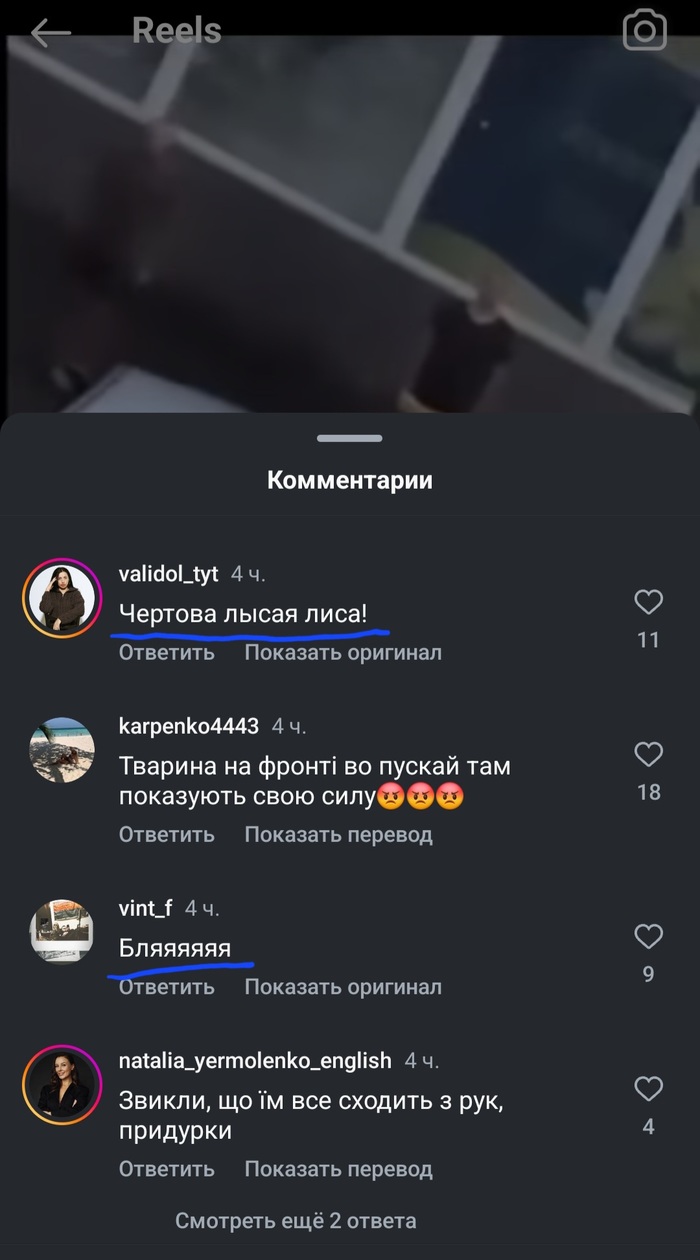Image resolution: width=700 pixels, height=1260 pixels.
Task: Tap the comments sheet drag handle
Action: click(350, 438)
